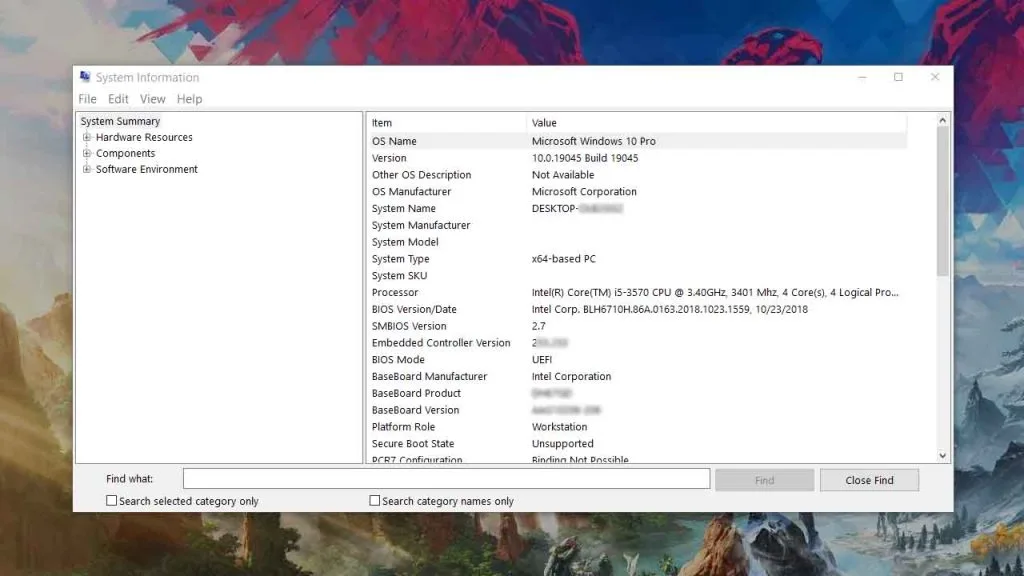Open the Help menu
The height and width of the screenshot is (576, 1024).
click(189, 99)
